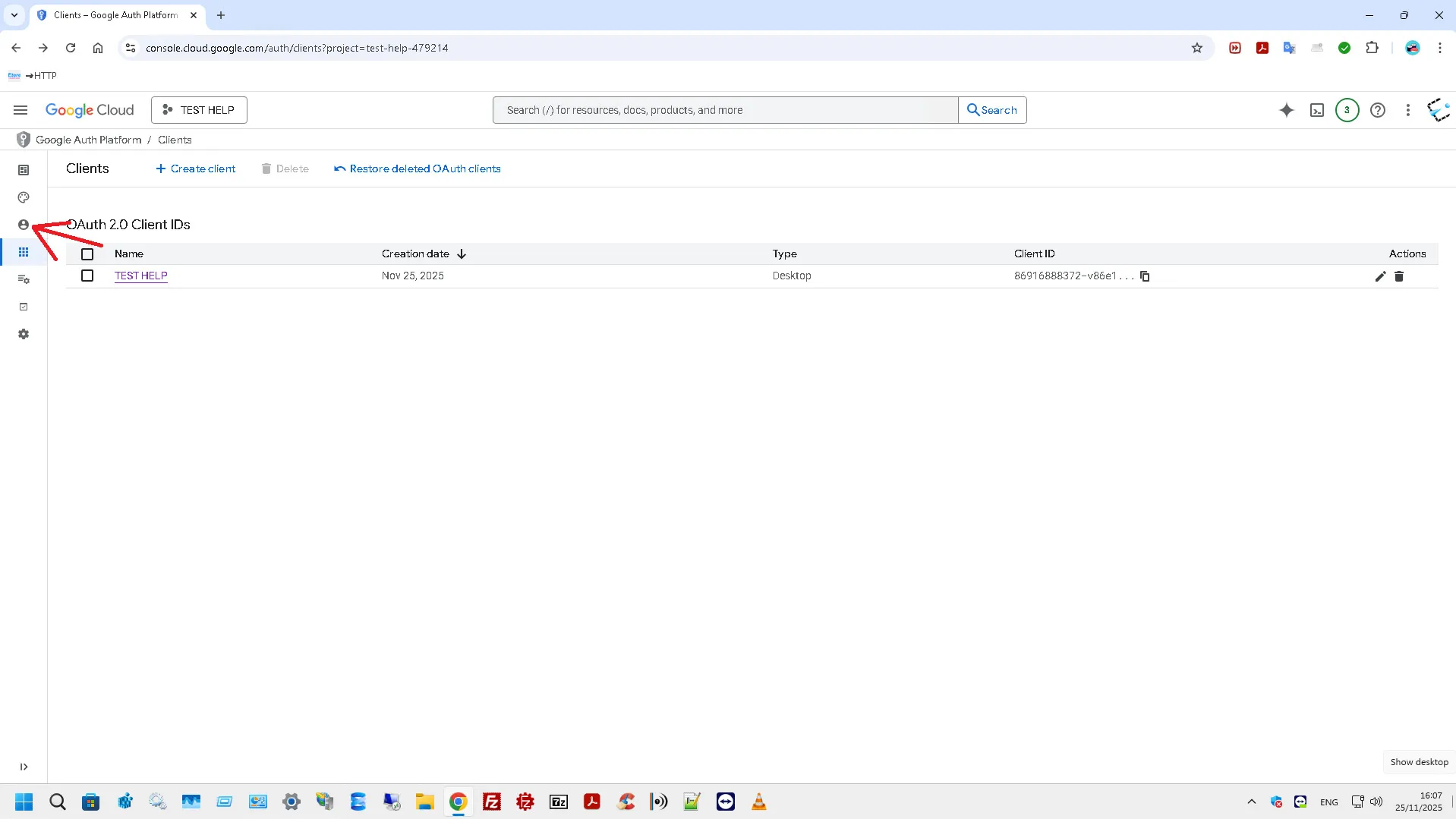Screen dimensions: 1456x819
Task: Check the TEST HELP row checkbox
Action: [87, 276]
